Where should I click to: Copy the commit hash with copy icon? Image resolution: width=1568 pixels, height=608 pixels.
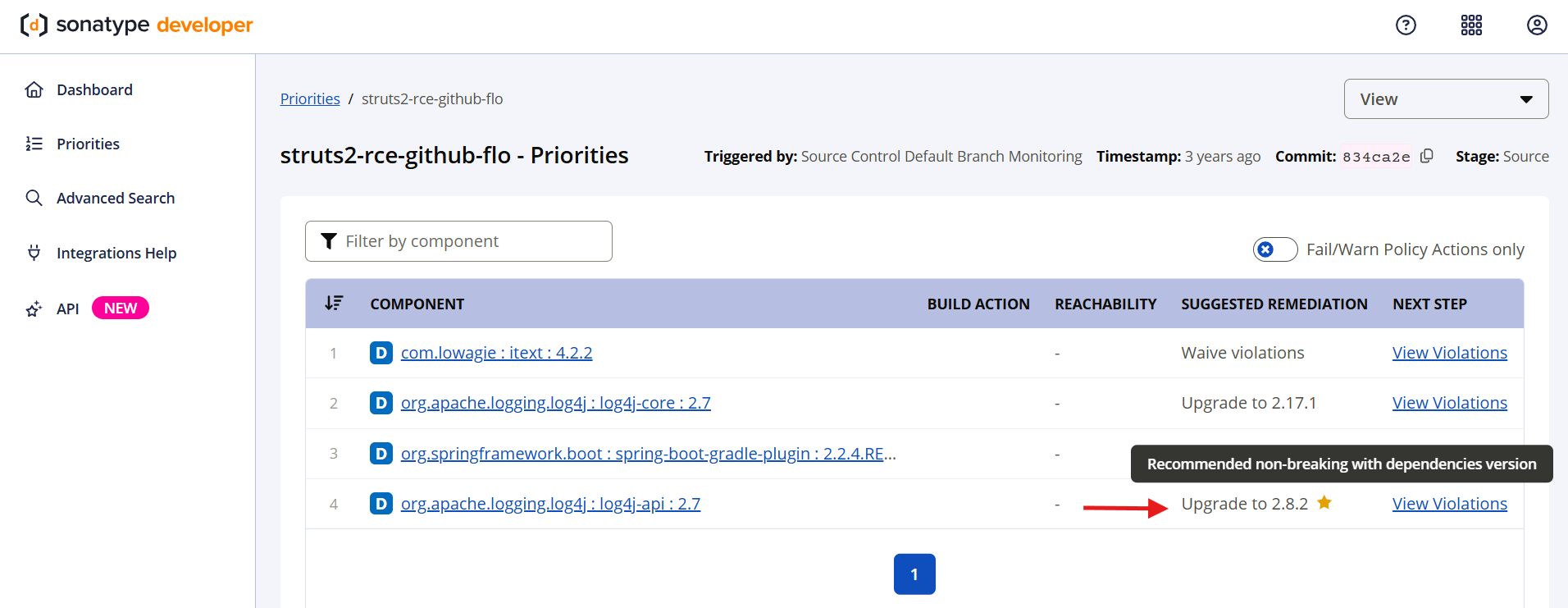(x=1427, y=156)
